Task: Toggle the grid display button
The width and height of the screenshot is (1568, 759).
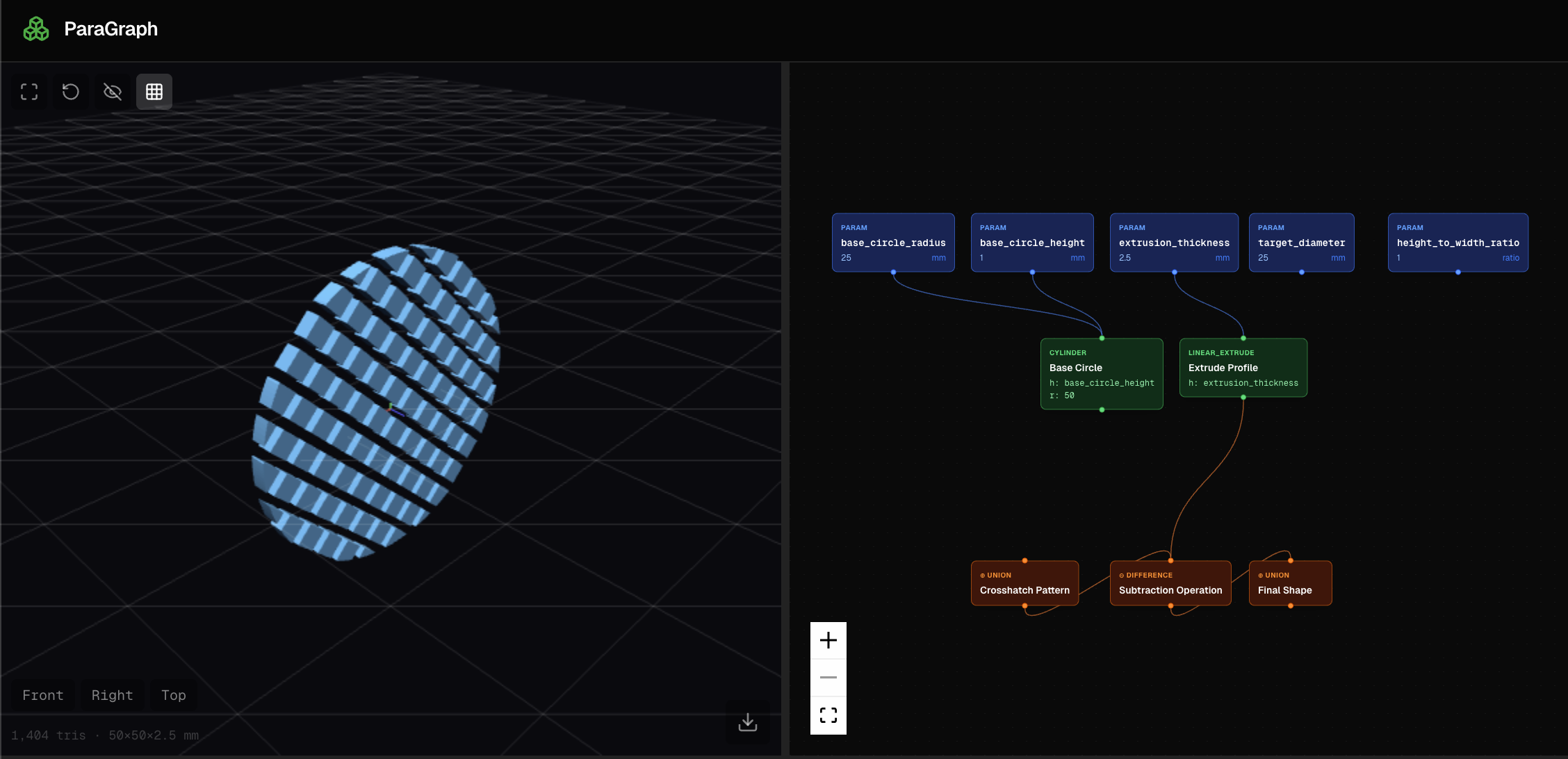Action: [x=154, y=92]
